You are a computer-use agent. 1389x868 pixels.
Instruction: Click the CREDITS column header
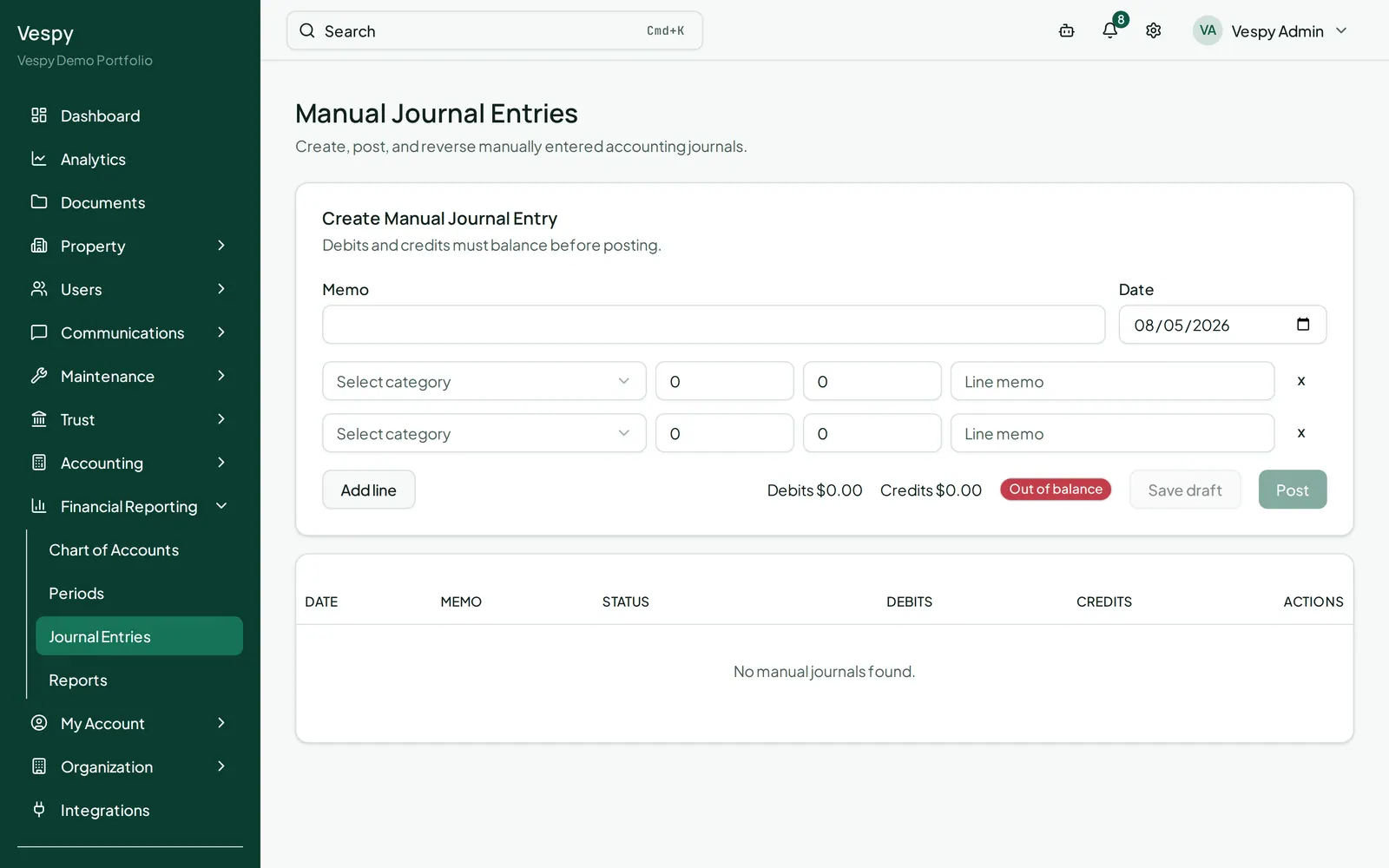pyautogui.click(x=1104, y=602)
